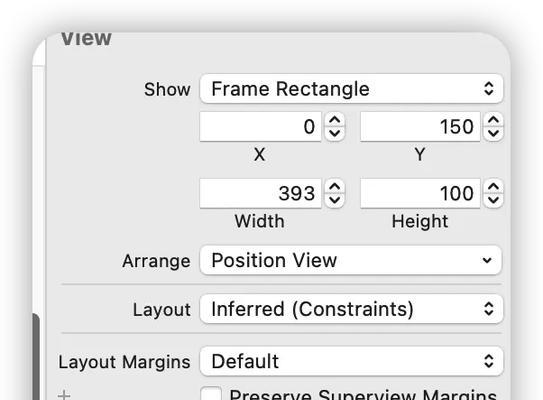Decrease Height with the stepper down arrow
543x400 pixels.
[493, 200]
